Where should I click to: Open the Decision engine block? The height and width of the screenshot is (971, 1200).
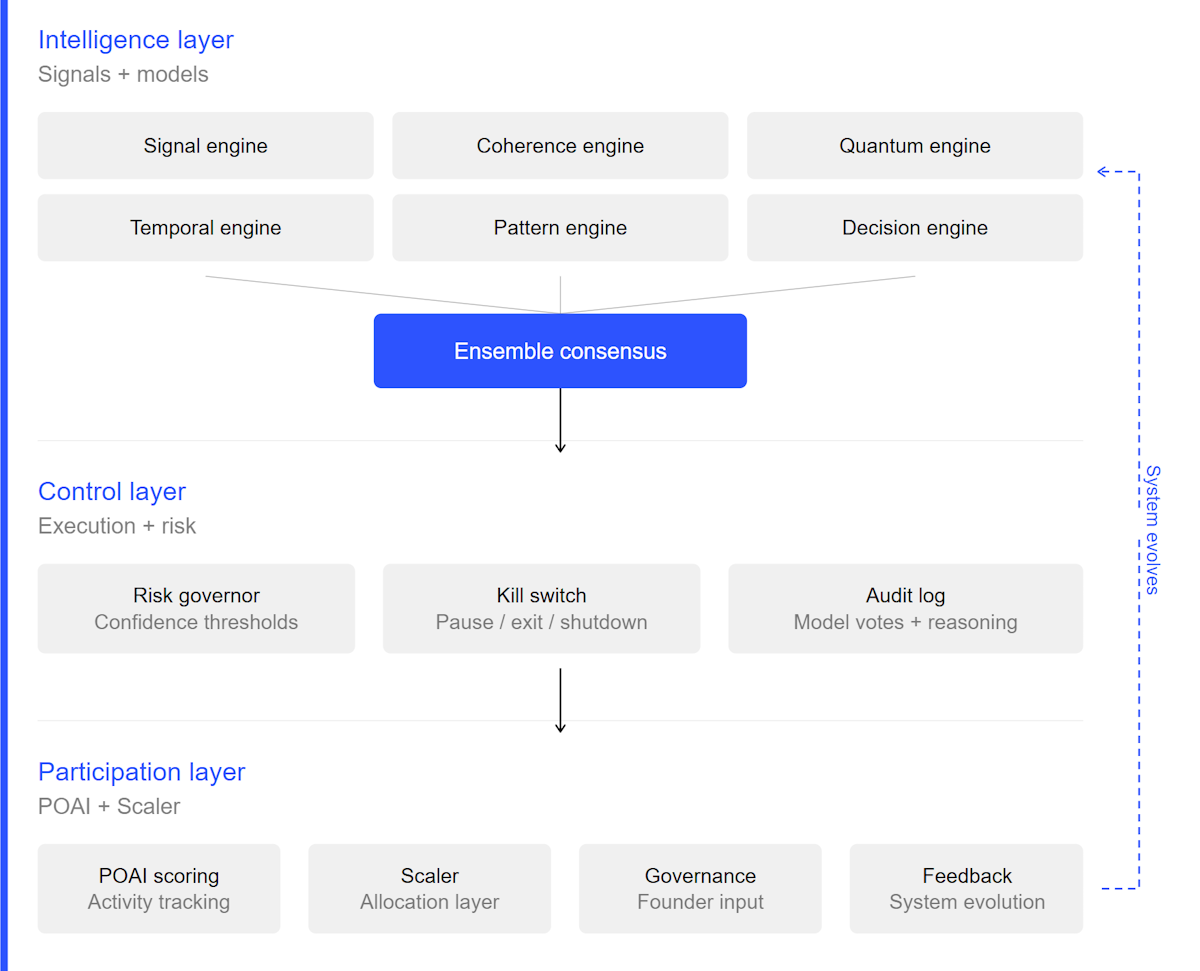click(914, 228)
